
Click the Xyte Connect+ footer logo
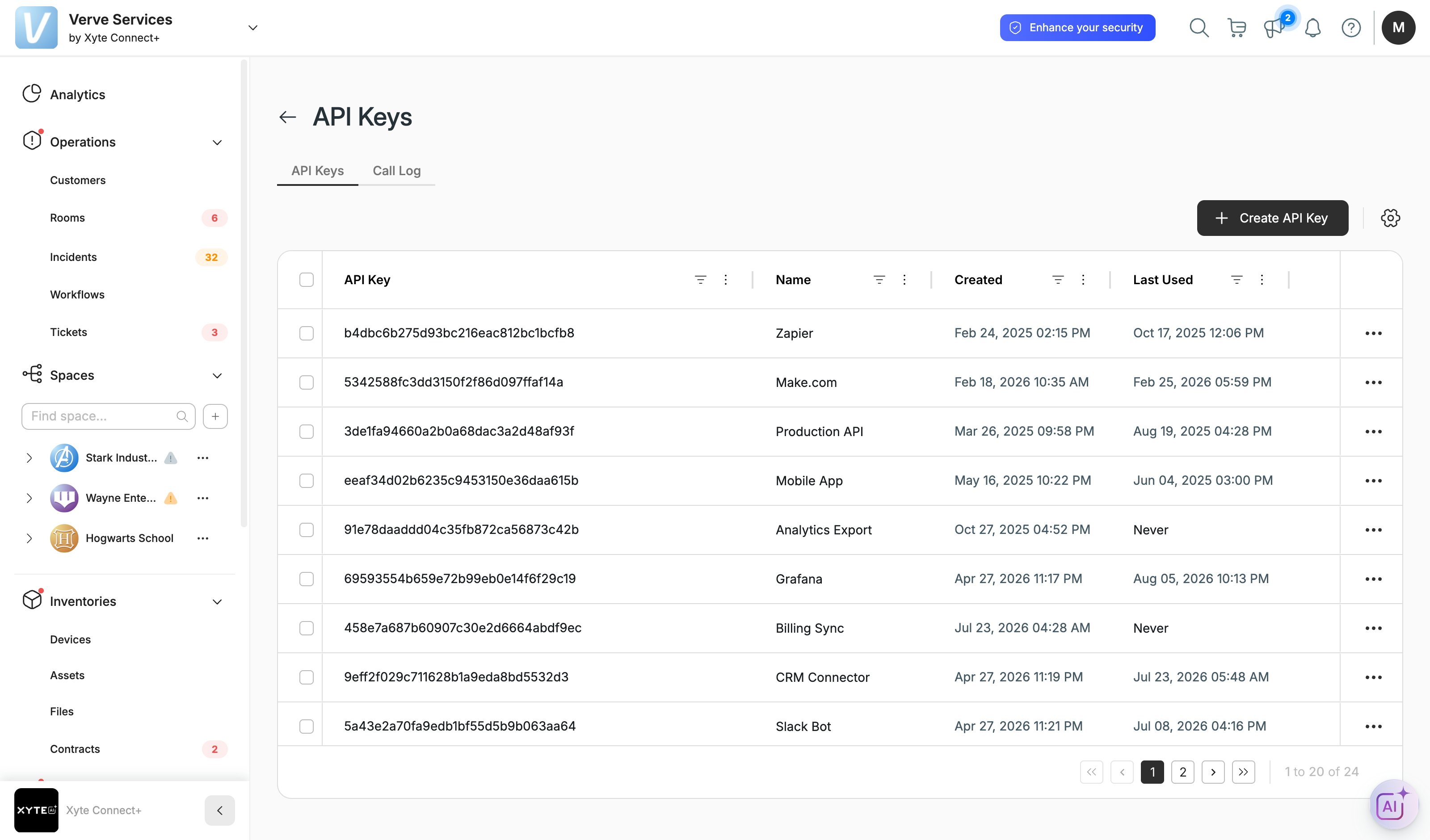pyautogui.click(x=36, y=811)
